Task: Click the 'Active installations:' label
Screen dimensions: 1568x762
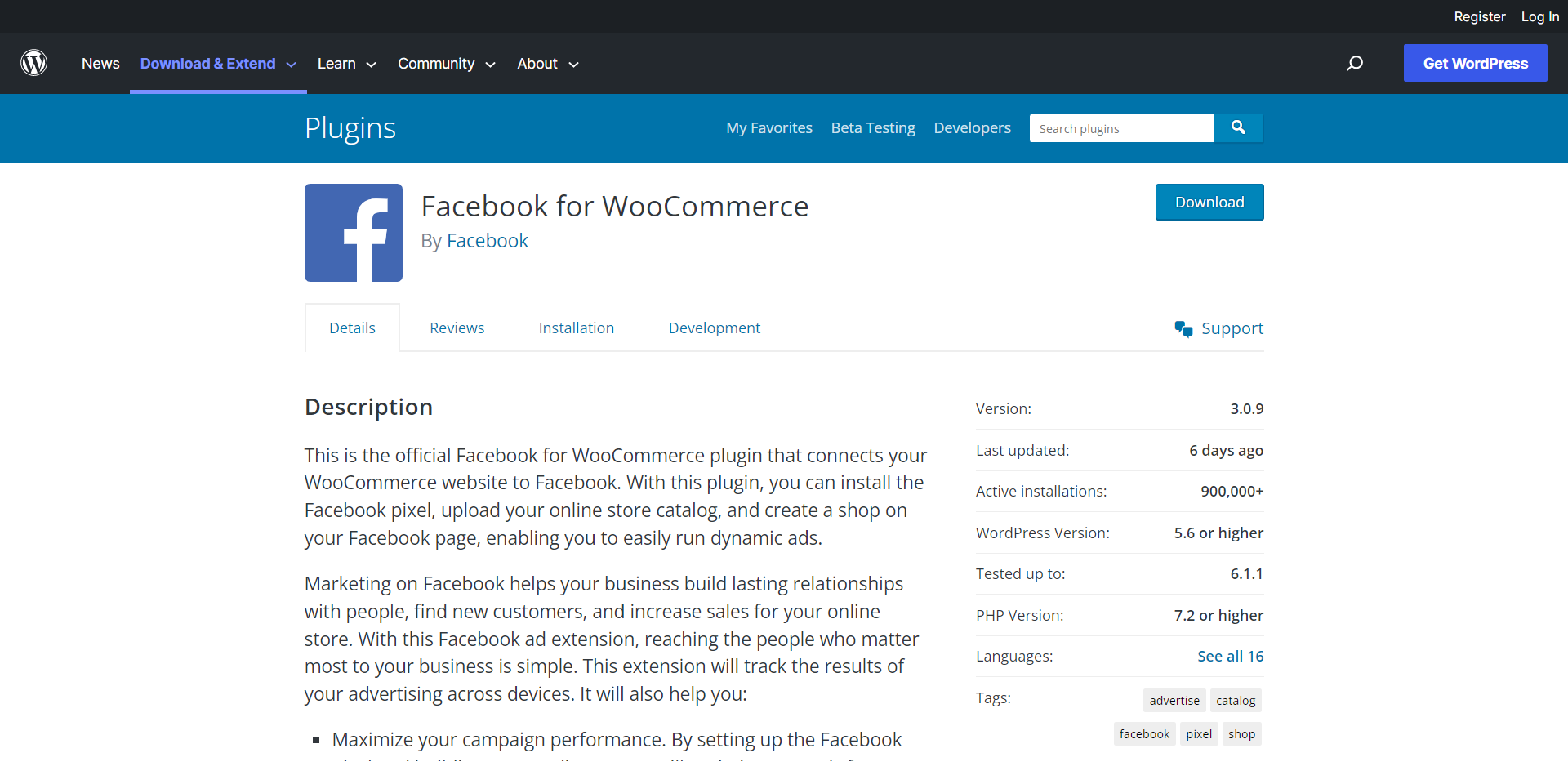Action: coord(1041,491)
